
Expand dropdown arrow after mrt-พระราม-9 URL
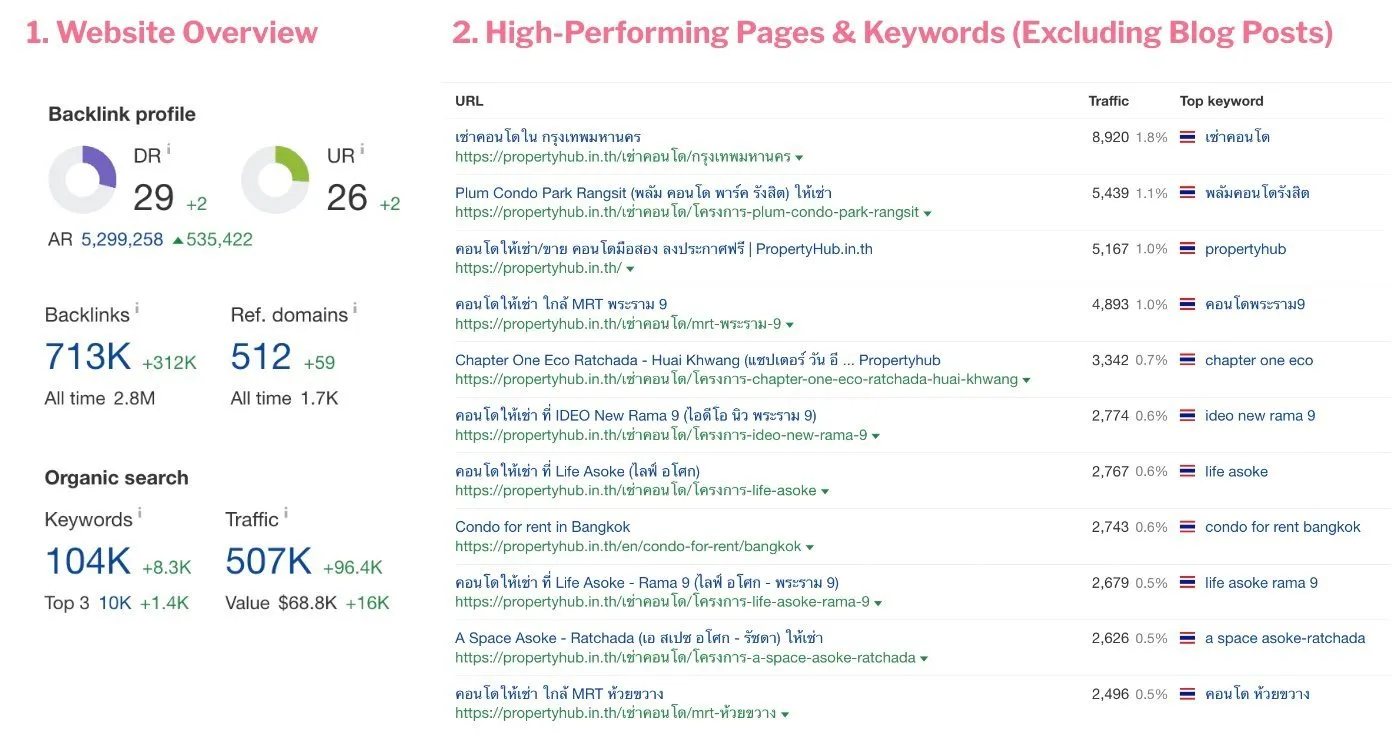(x=790, y=325)
